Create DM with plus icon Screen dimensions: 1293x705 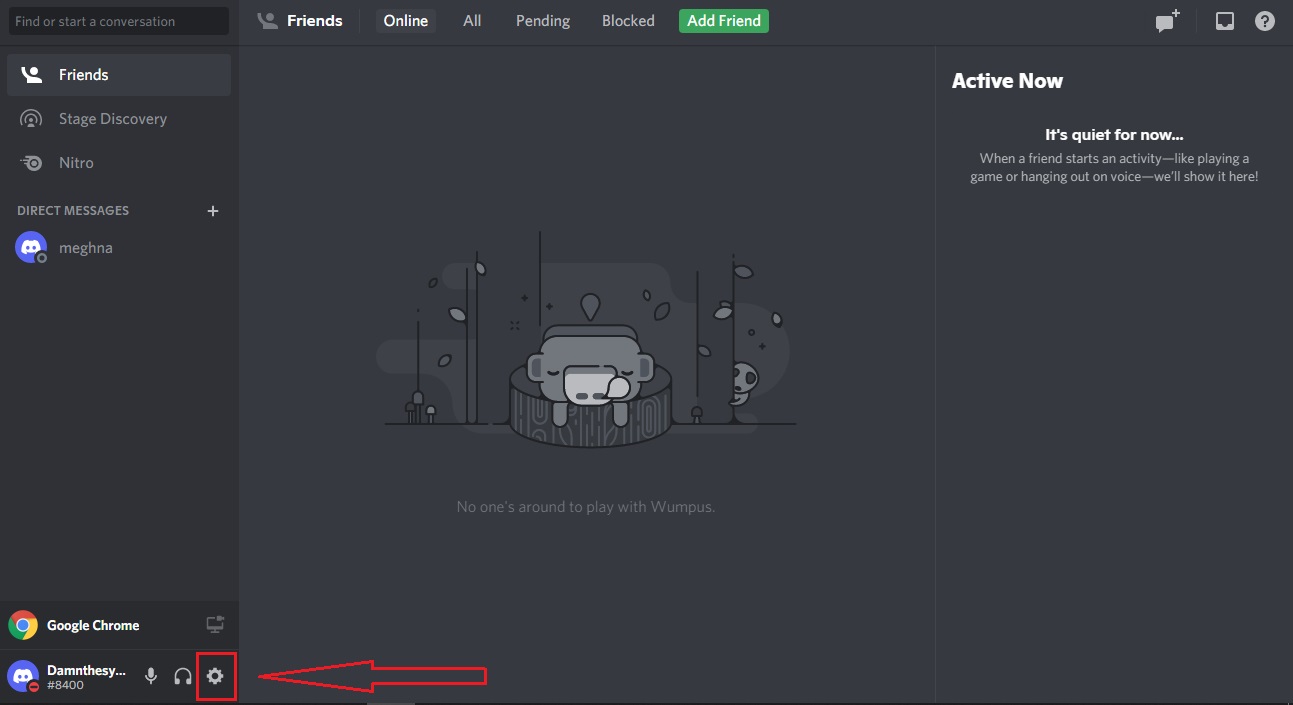[x=212, y=211]
